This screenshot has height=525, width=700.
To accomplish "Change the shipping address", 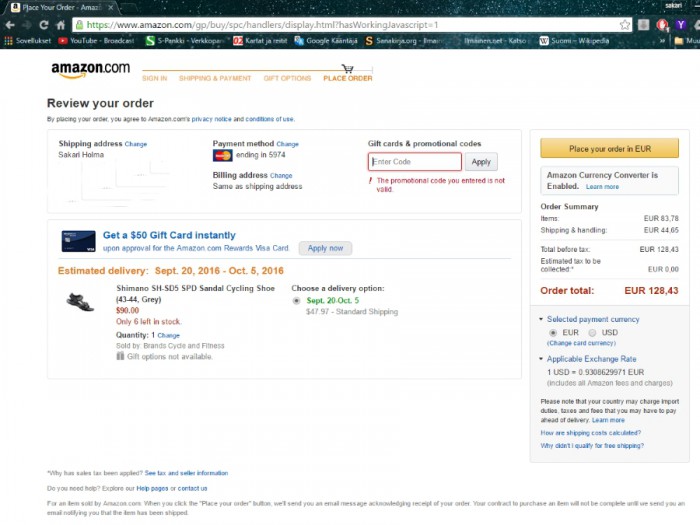I will point(136,144).
